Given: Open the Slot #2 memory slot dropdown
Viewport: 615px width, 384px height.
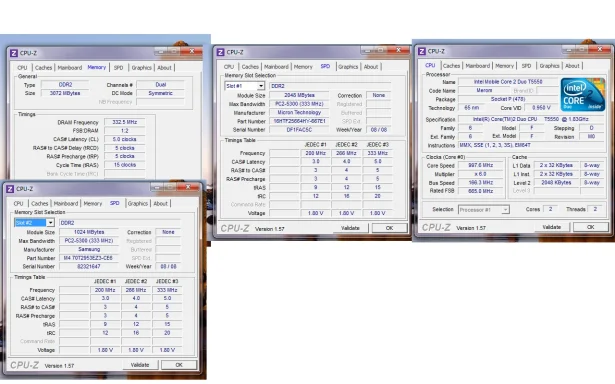Looking at the screenshot, I should [50, 223].
